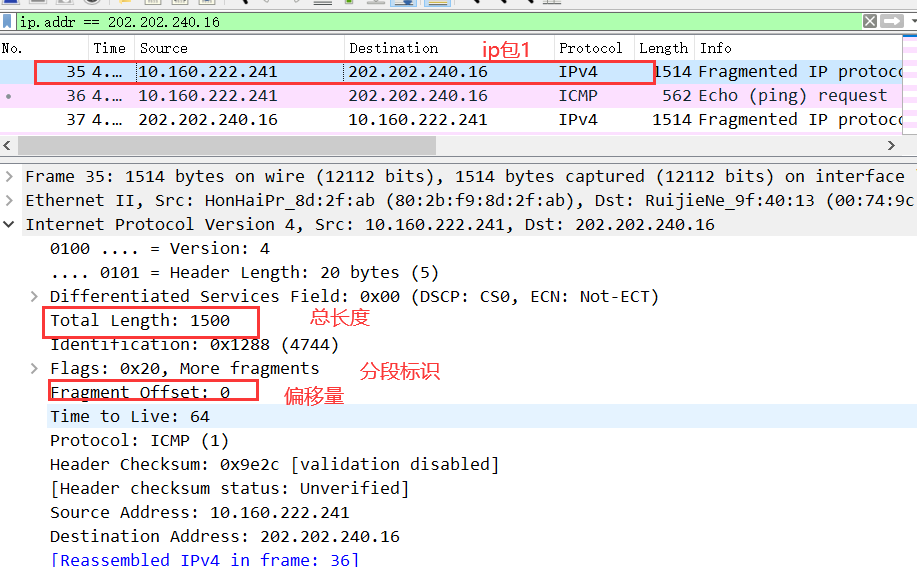This screenshot has width=917, height=567.
Task: Select the Protocol: ICMP (1) field
Action: click(139, 440)
